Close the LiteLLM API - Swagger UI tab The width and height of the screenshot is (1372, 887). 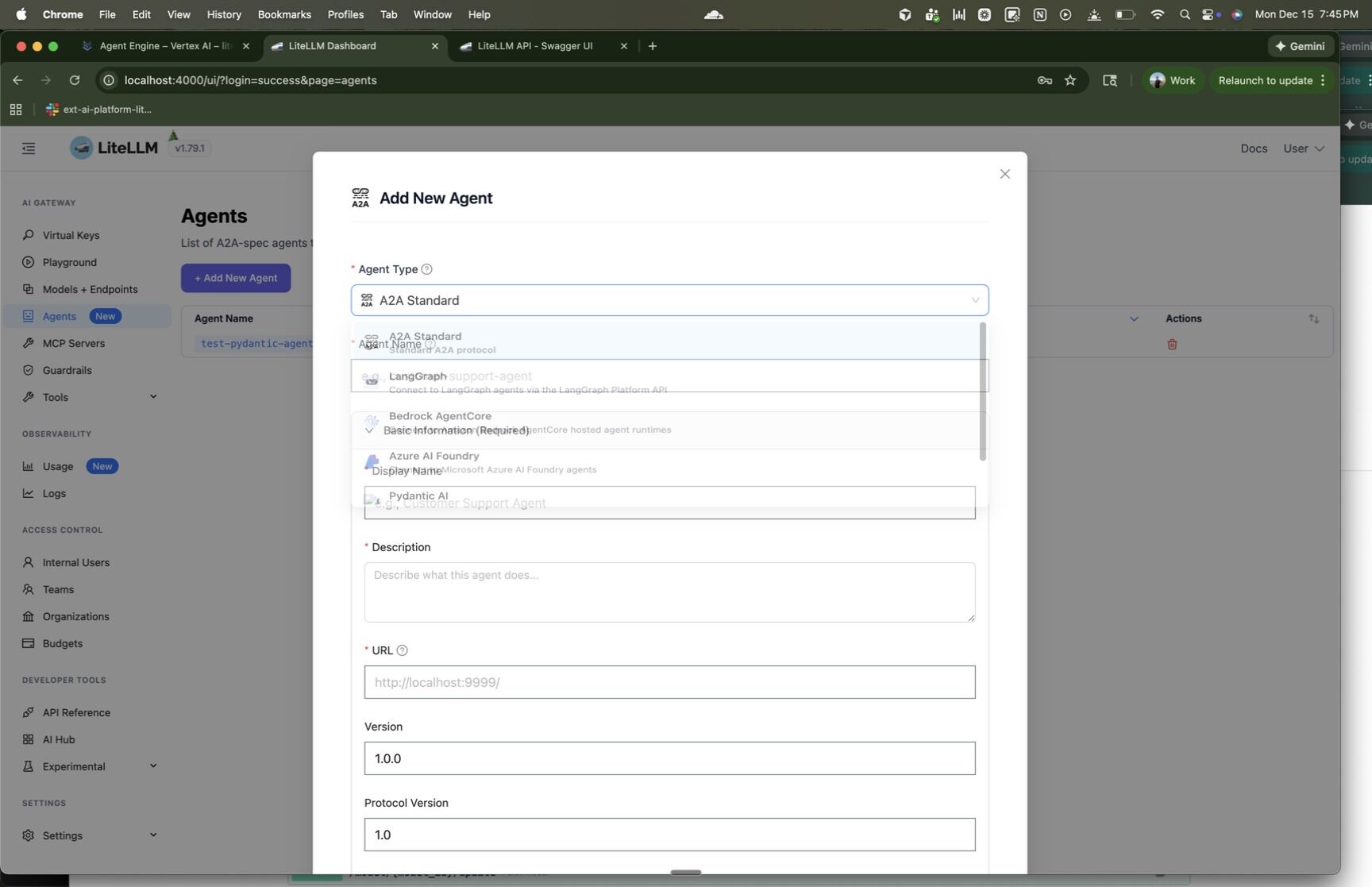click(624, 46)
